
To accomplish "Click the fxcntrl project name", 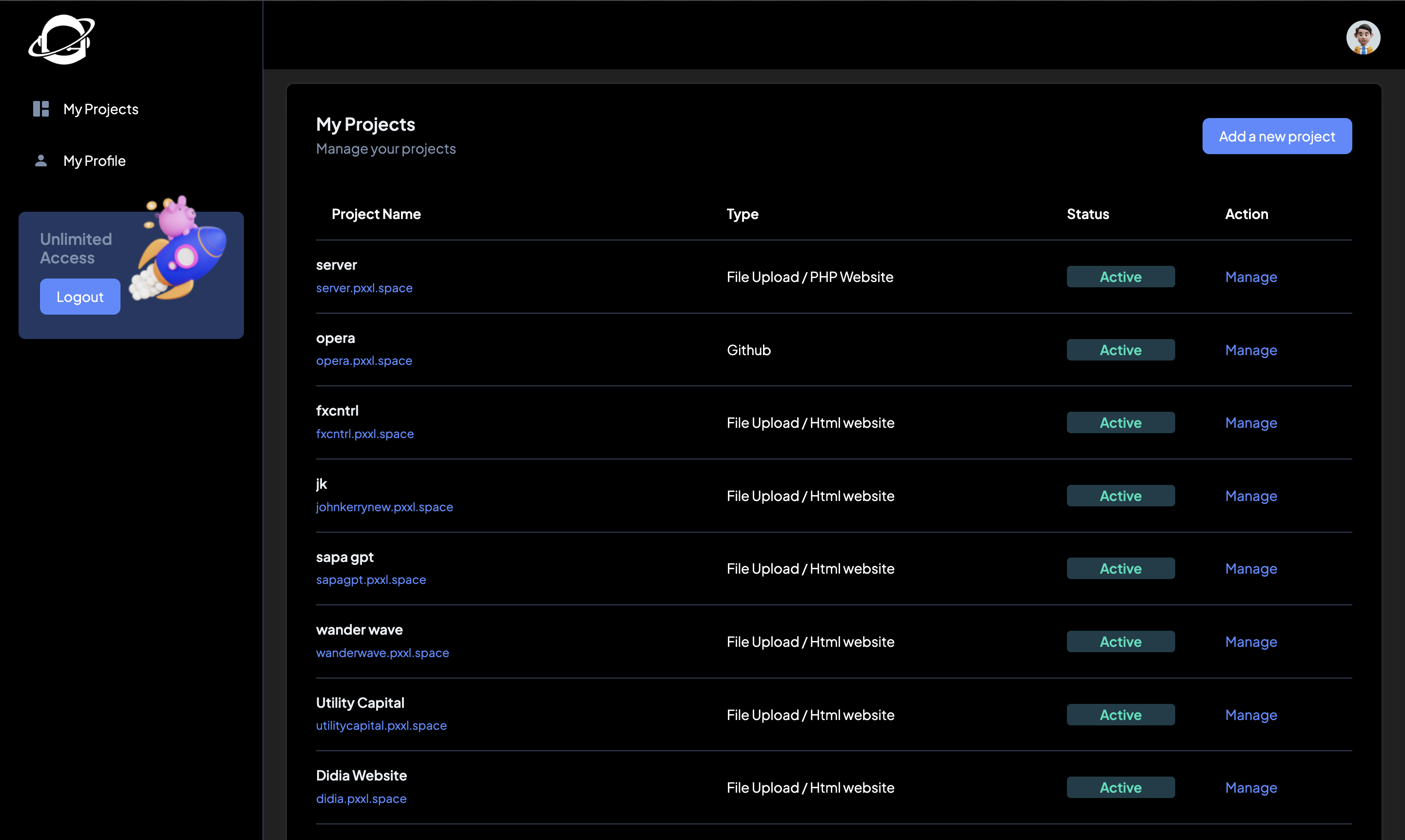I will click(337, 410).
